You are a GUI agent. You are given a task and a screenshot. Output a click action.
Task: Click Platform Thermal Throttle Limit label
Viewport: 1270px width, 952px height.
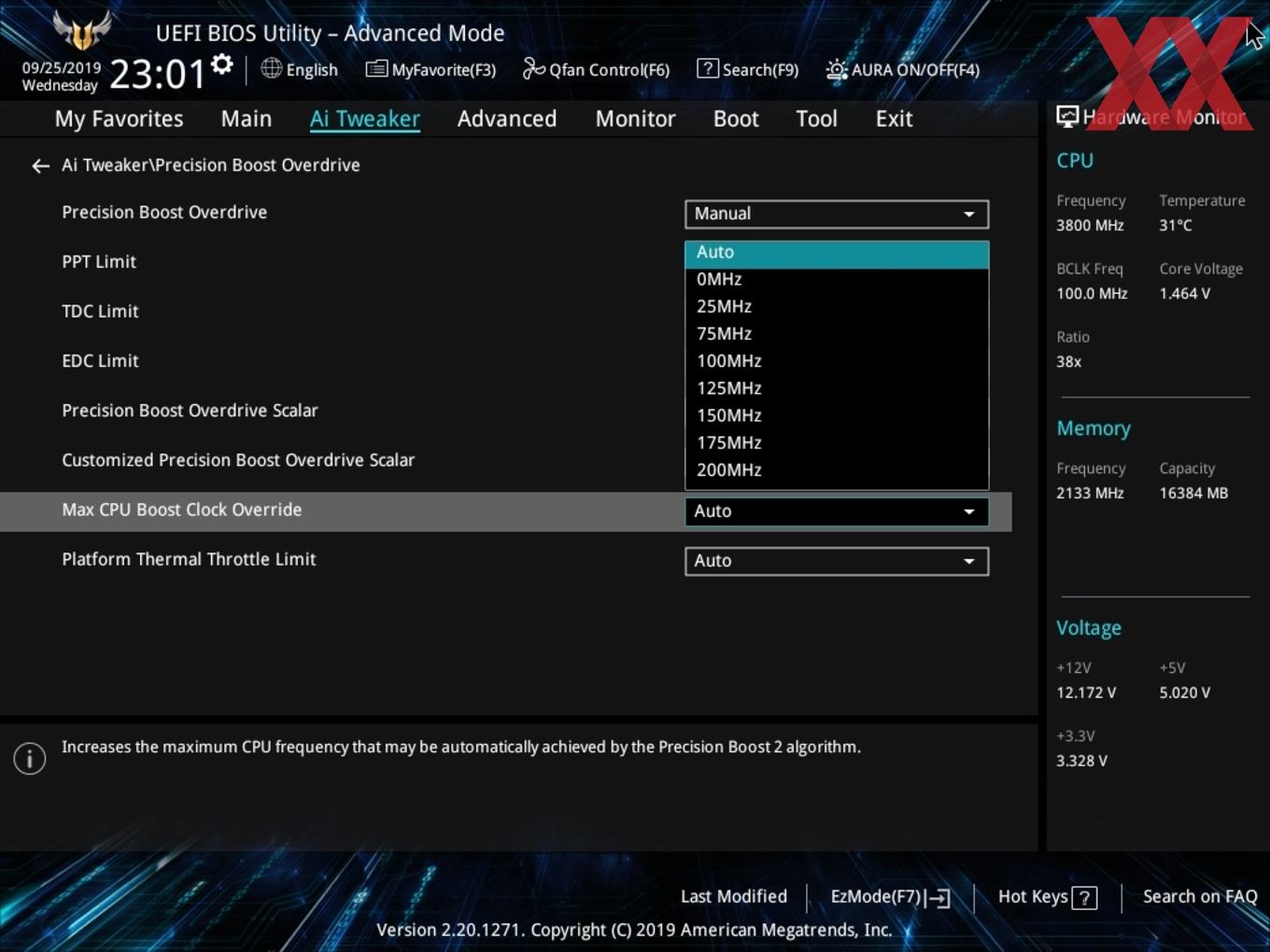pos(189,559)
